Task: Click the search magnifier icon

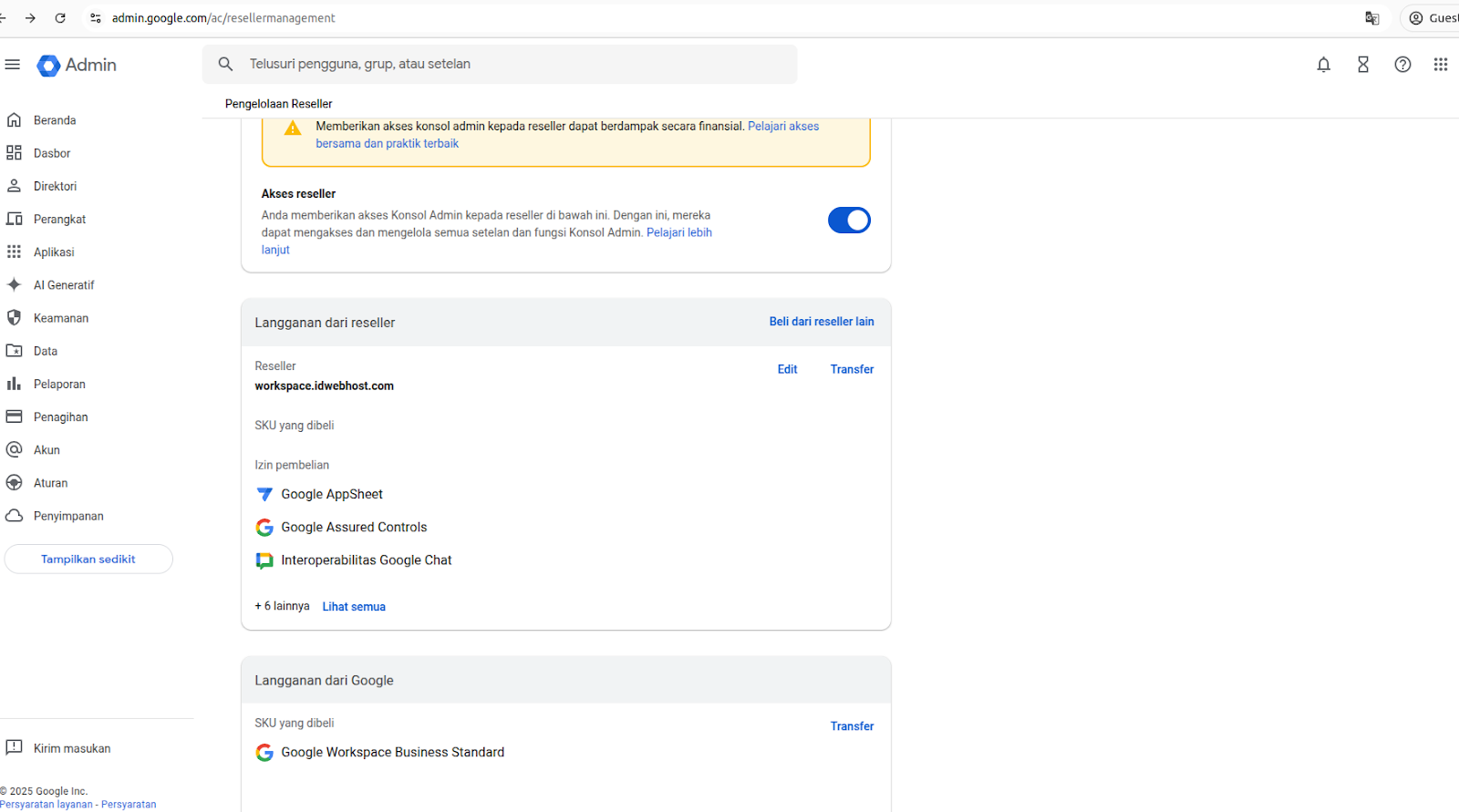Action: [x=225, y=64]
